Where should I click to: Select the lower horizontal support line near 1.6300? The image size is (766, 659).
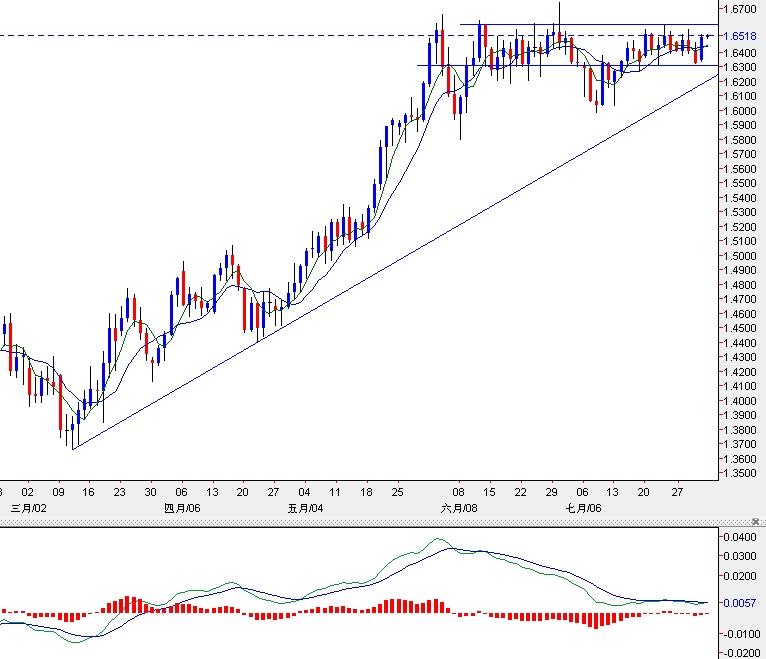(x=568, y=65)
